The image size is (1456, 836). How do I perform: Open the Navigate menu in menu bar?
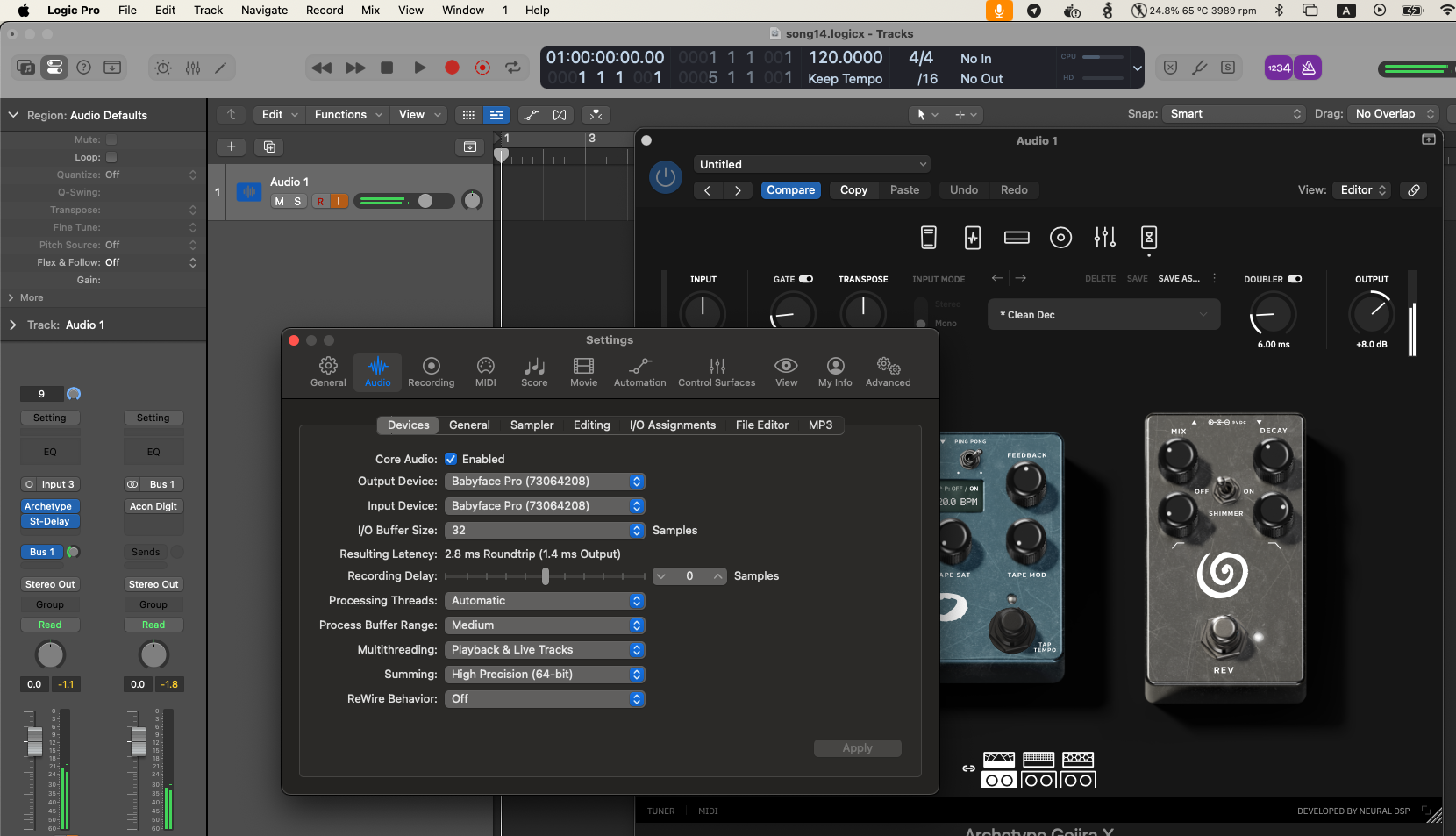264,11
